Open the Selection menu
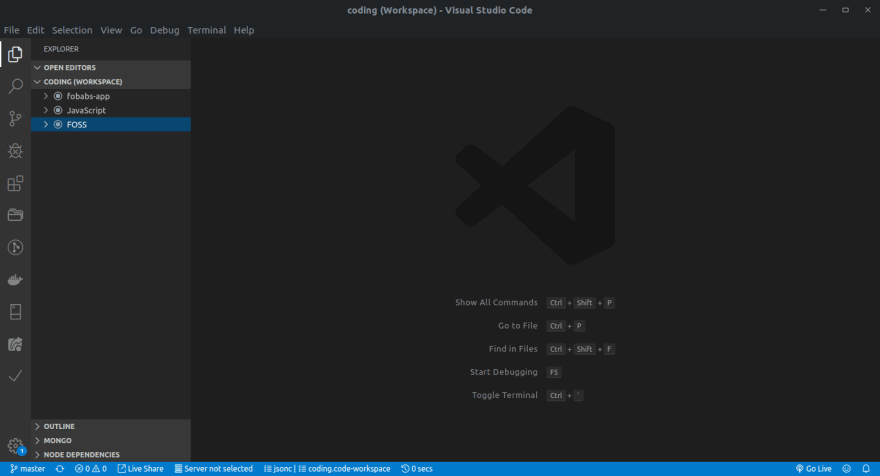The width and height of the screenshot is (880, 476). (x=72, y=30)
